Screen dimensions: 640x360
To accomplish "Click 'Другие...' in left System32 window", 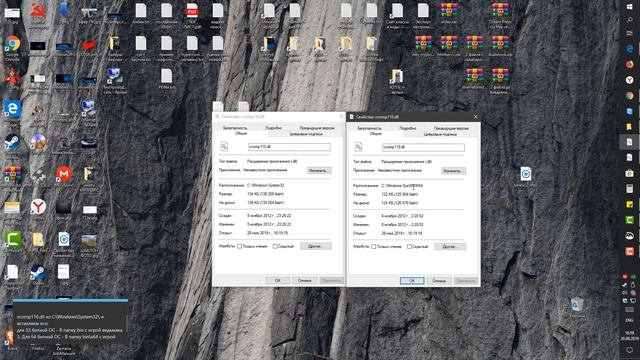I will click(x=316, y=246).
